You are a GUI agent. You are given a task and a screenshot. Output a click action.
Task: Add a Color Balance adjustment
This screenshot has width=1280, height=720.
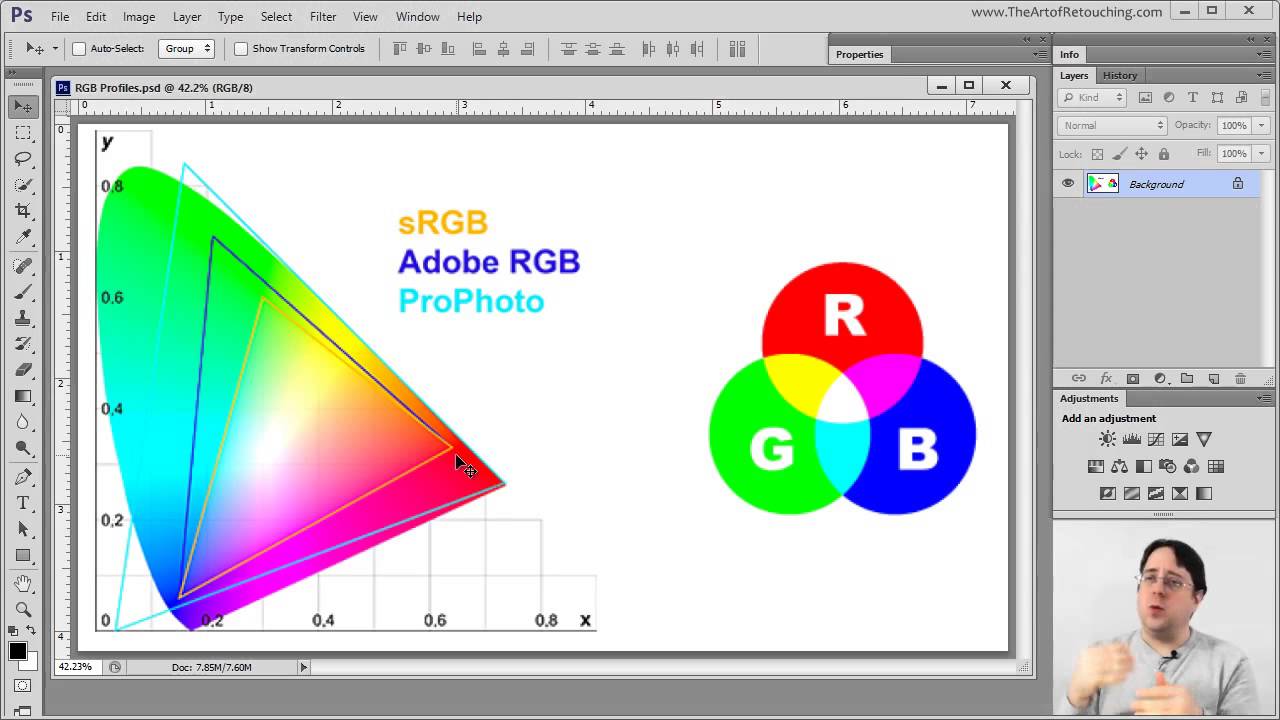coord(1119,466)
